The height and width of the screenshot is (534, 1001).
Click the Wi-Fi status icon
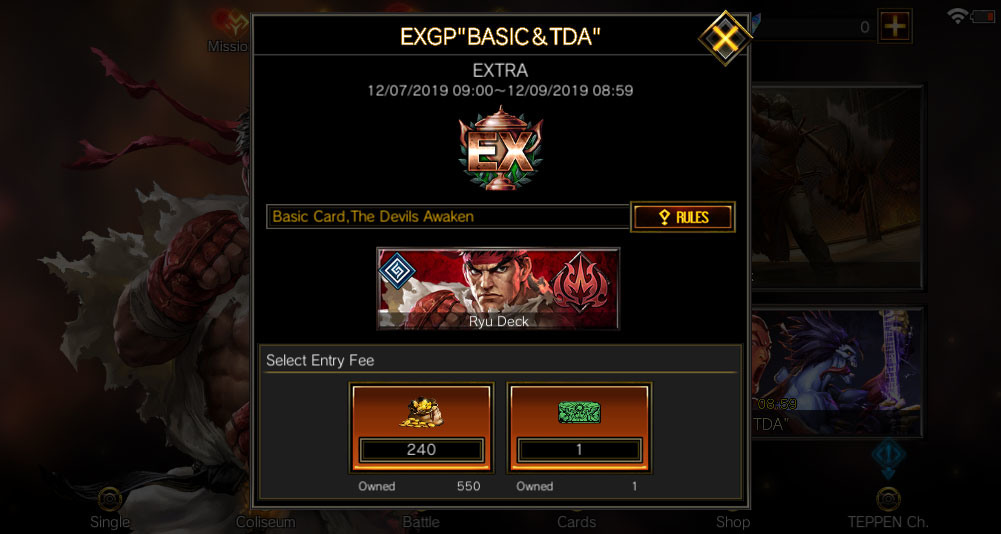click(x=958, y=17)
